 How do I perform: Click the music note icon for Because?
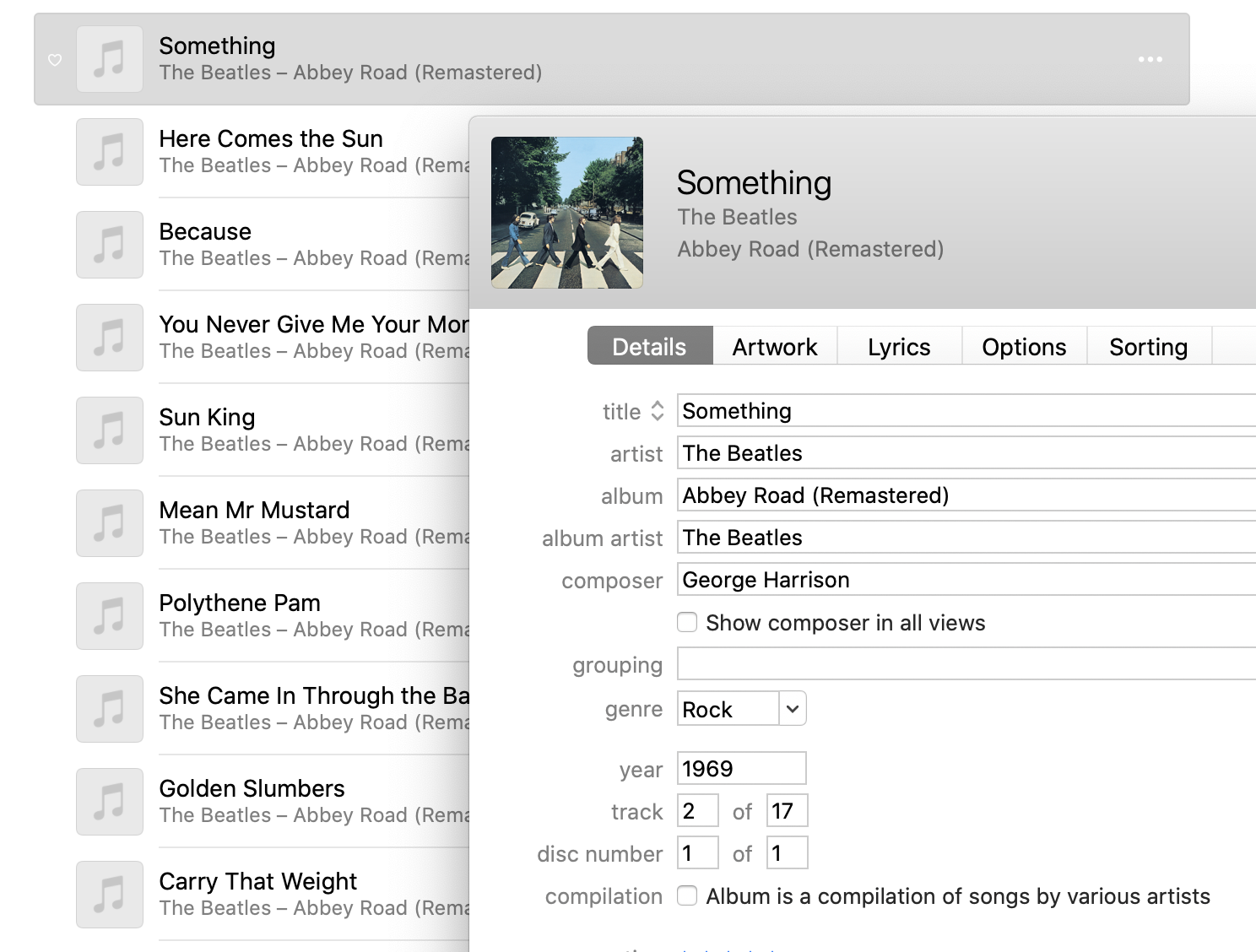[x=110, y=245]
